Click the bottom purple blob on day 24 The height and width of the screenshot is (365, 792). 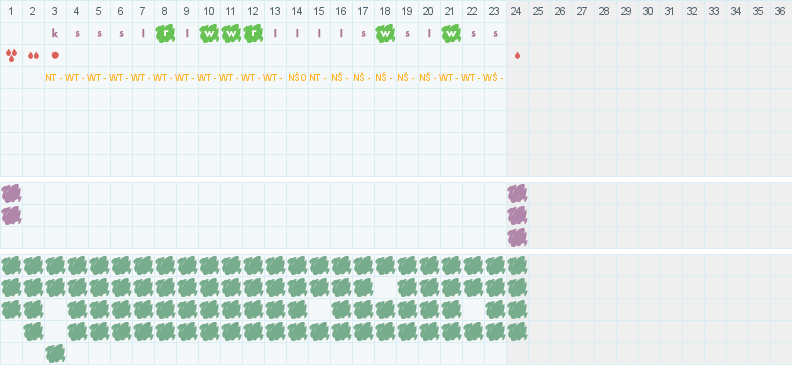[x=517, y=237]
